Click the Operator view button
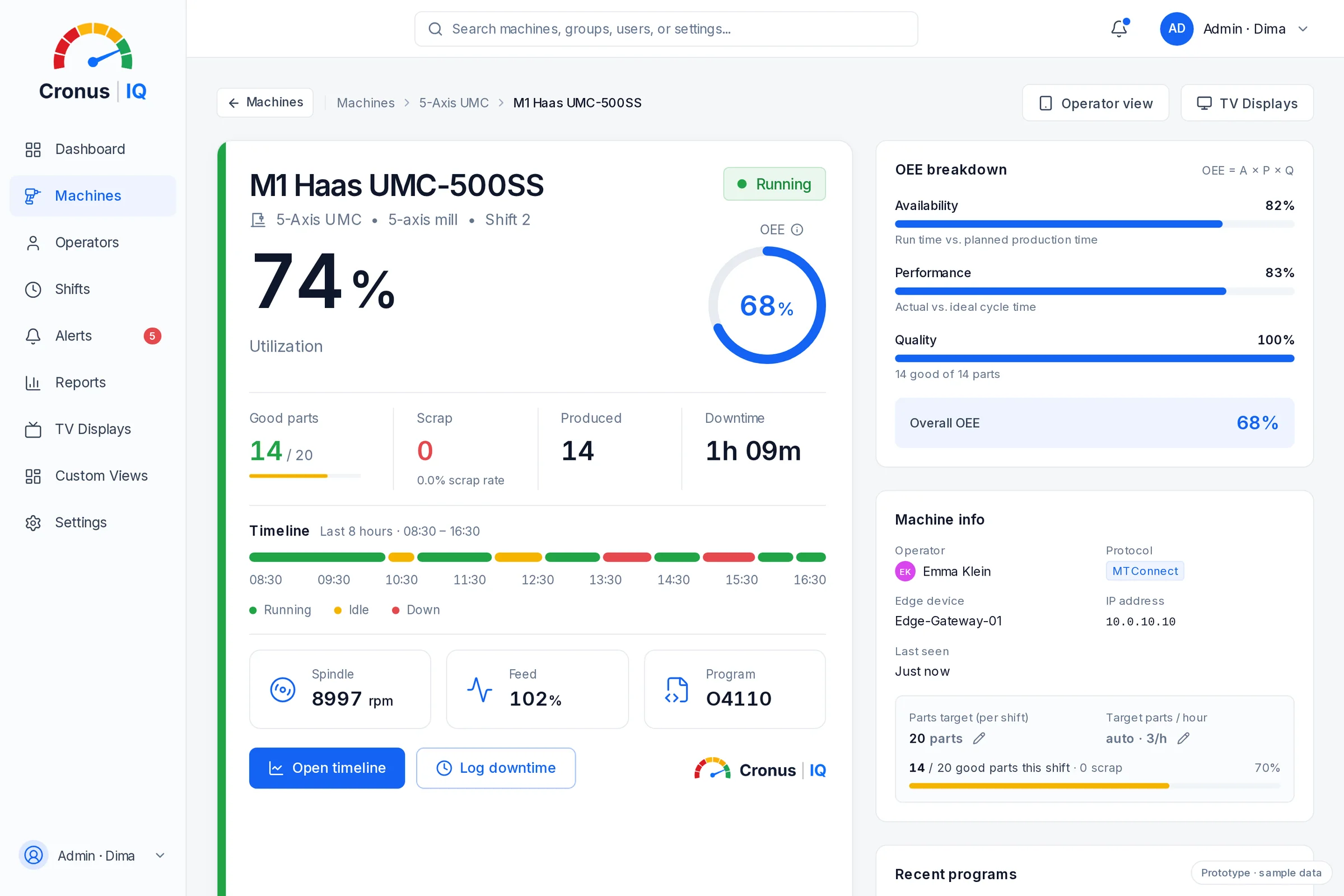This screenshot has width=1344, height=896. (x=1095, y=104)
